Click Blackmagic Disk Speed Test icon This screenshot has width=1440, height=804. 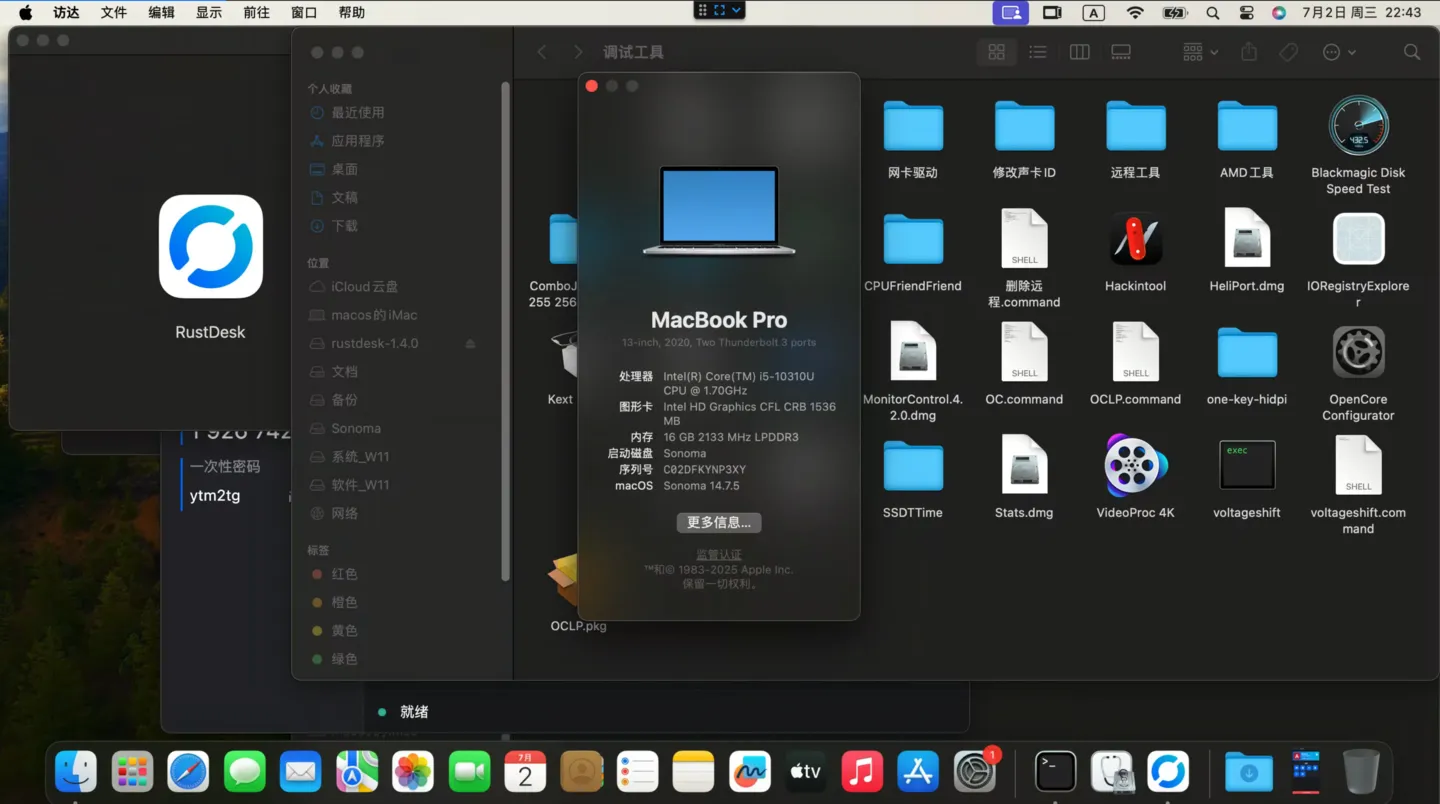pyautogui.click(x=1358, y=126)
